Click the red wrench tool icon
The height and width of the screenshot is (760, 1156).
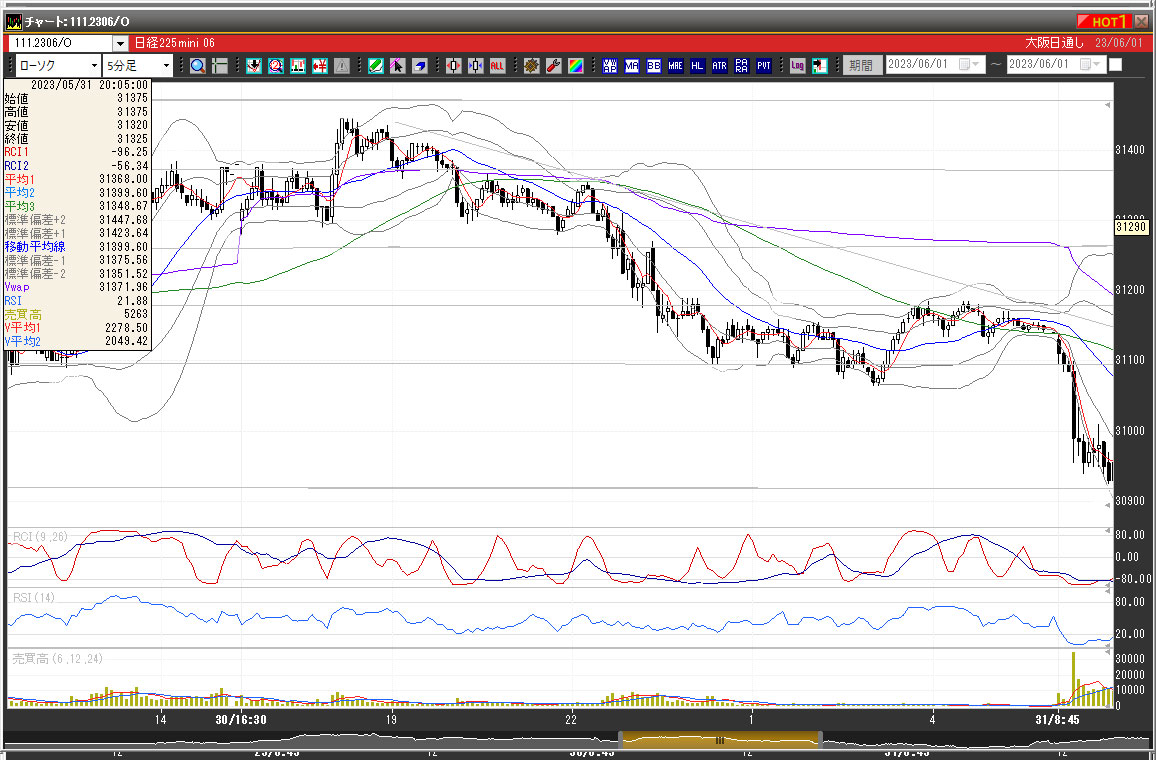coord(554,66)
